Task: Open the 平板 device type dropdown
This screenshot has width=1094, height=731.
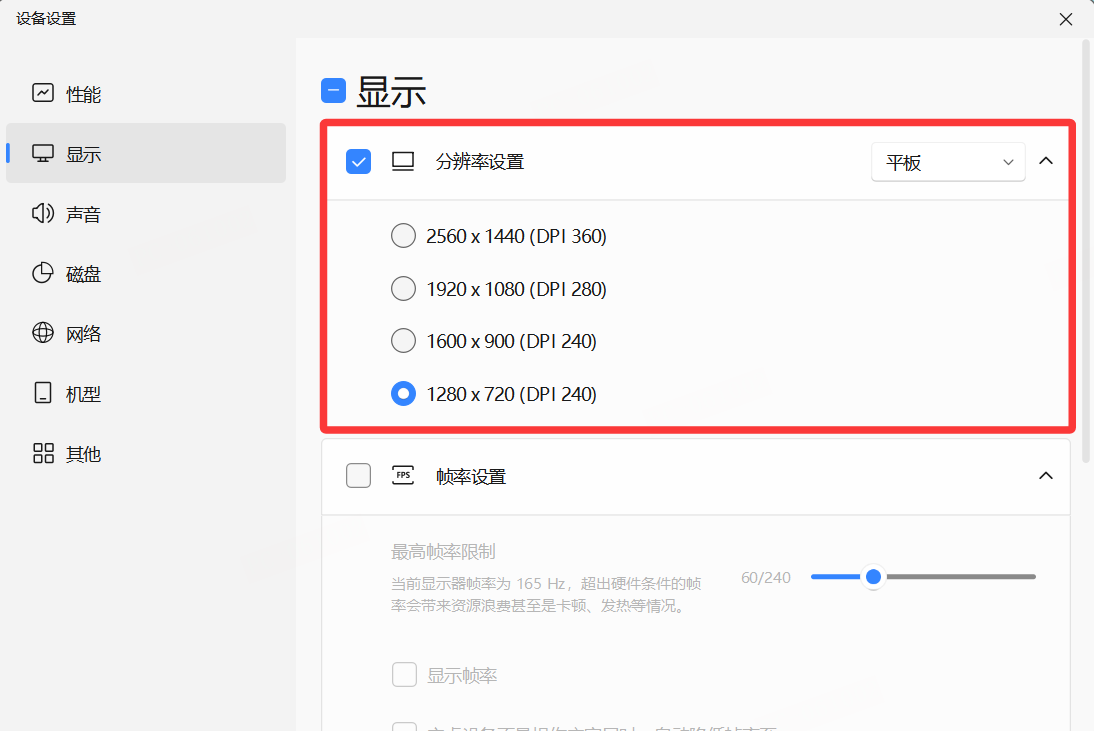Action: 947,162
